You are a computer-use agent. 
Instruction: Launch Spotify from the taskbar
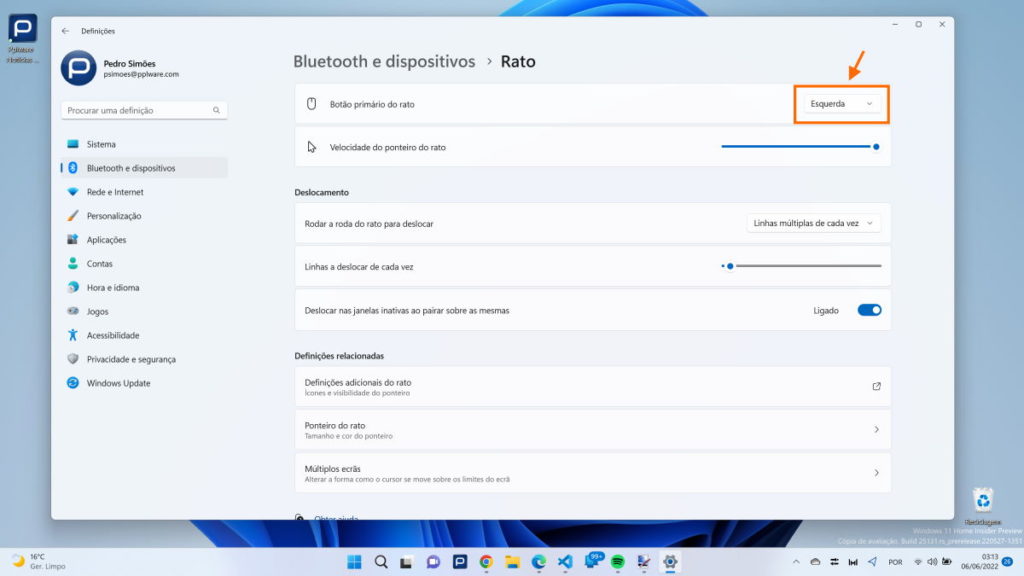click(x=618, y=562)
